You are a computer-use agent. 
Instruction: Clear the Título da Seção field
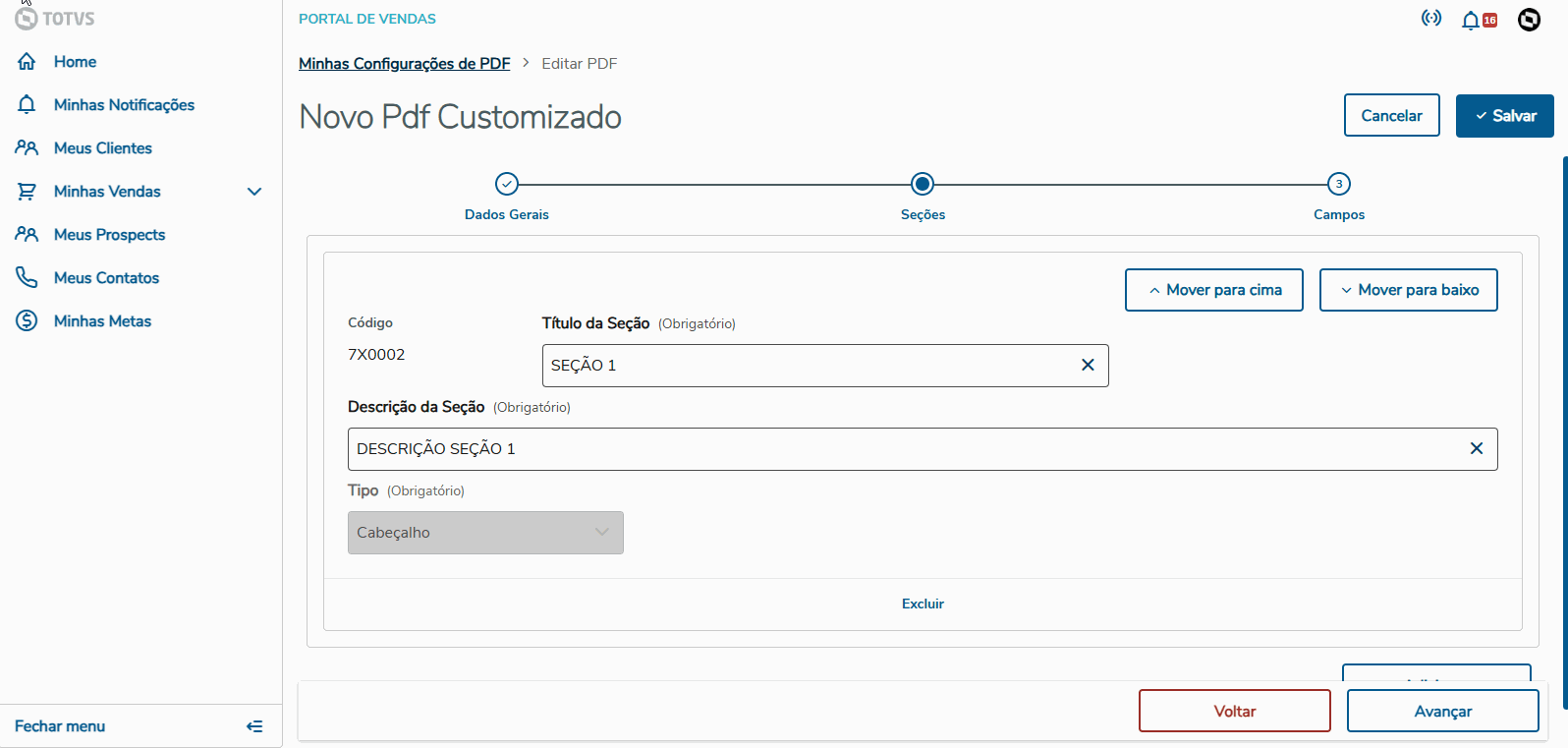1088,365
